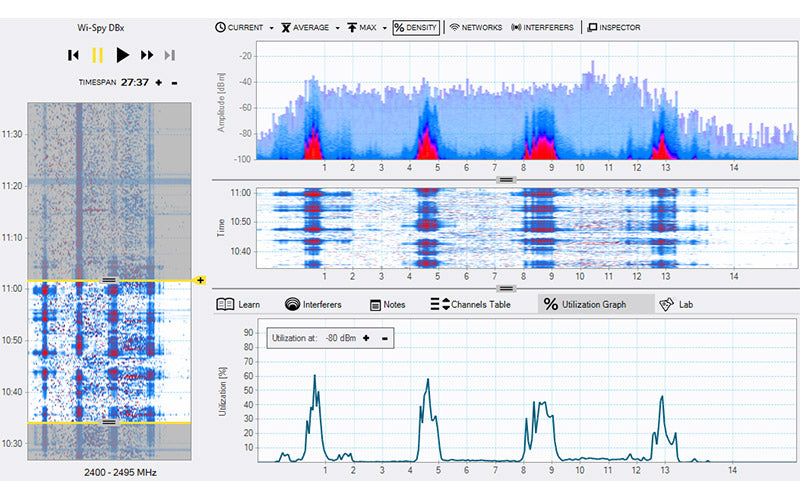Increase the timespan with plus

[160, 82]
